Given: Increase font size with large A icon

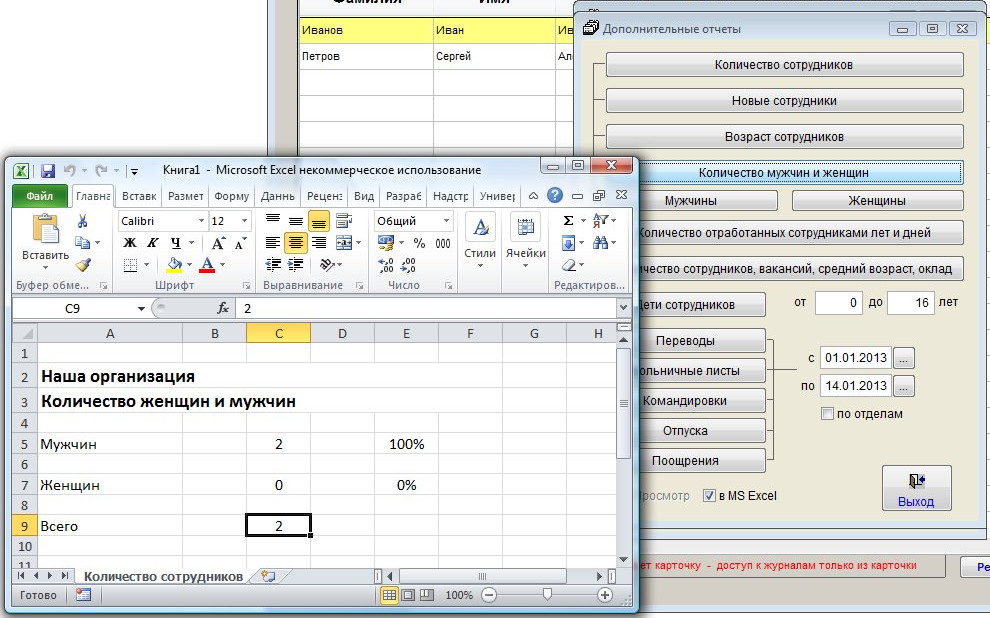Looking at the screenshot, I should [x=218, y=243].
